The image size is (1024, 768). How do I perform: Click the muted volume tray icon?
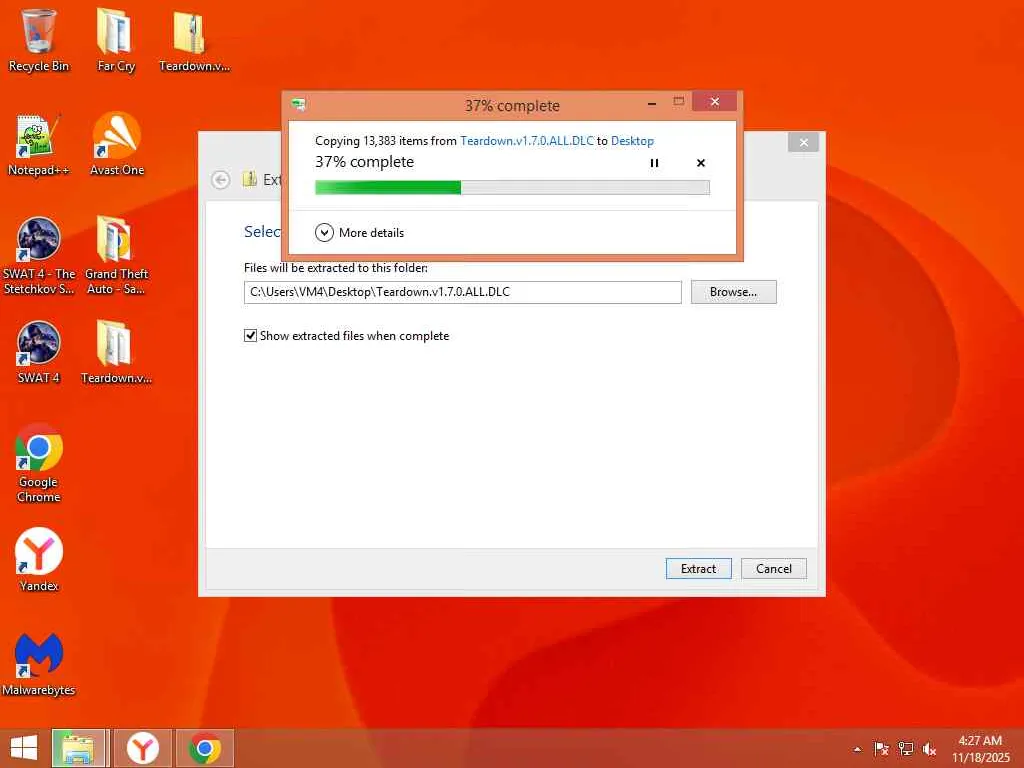929,749
